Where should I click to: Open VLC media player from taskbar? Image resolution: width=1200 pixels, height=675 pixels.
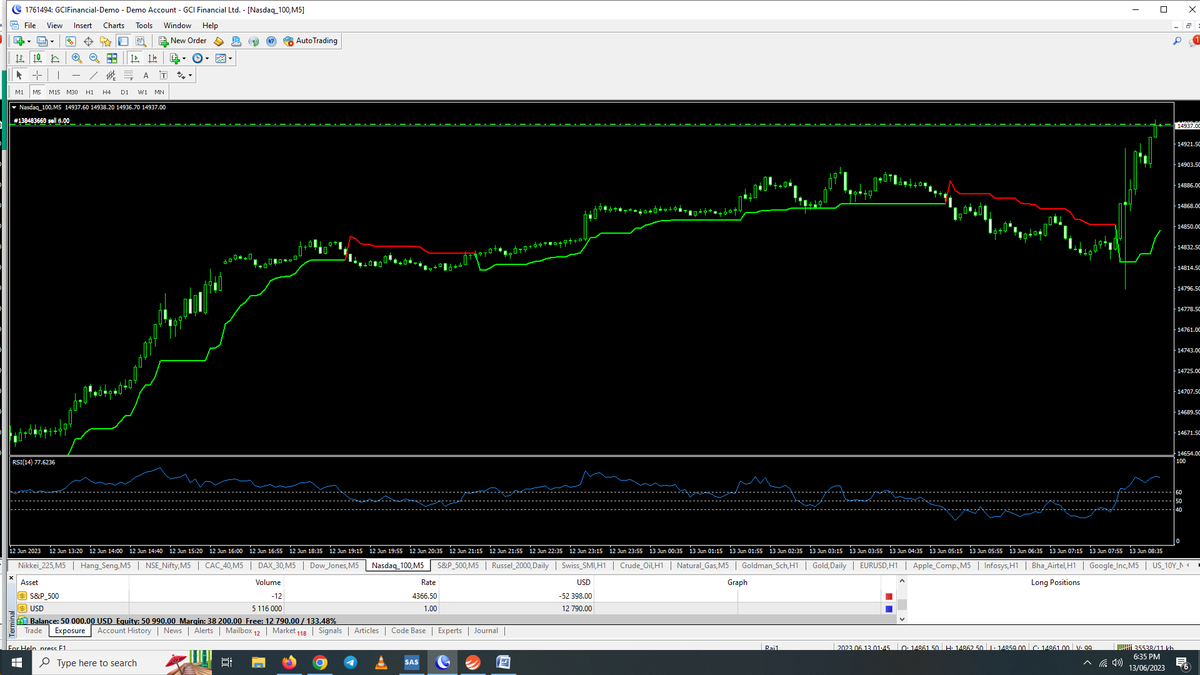381,663
